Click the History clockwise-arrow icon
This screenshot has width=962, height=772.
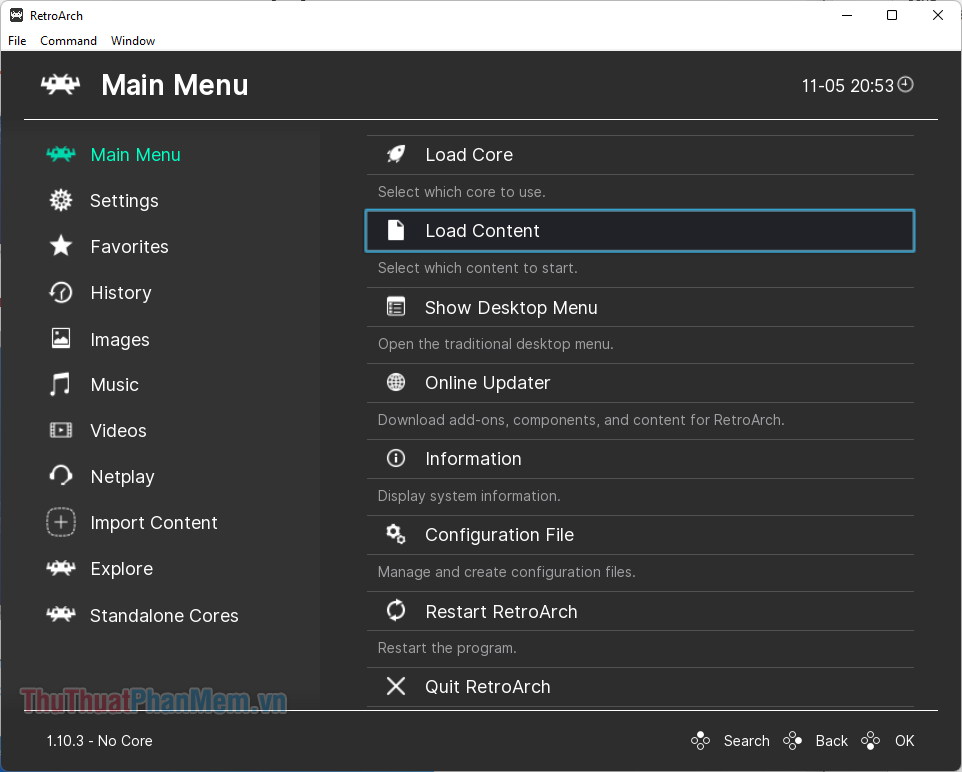point(60,292)
